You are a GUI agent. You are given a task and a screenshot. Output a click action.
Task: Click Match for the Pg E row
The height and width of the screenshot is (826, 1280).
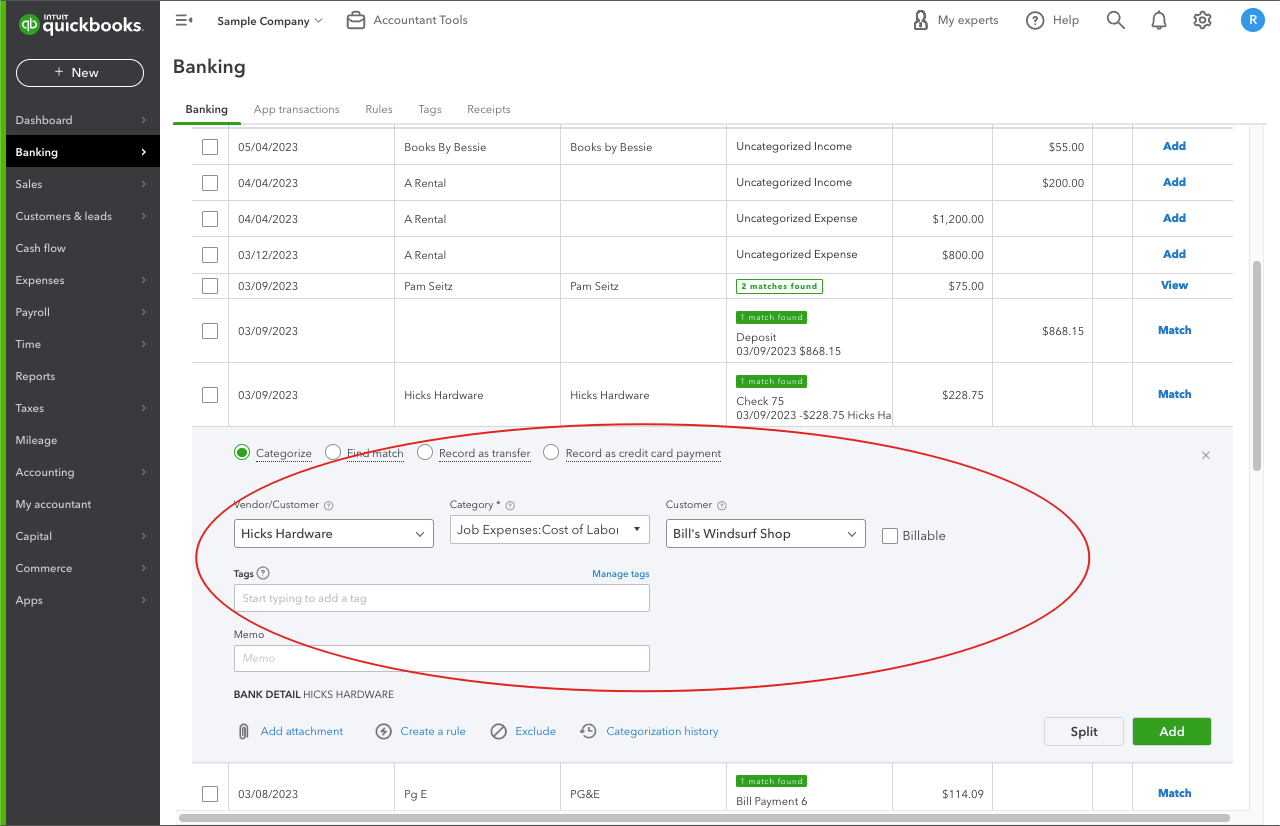[x=1174, y=793]
